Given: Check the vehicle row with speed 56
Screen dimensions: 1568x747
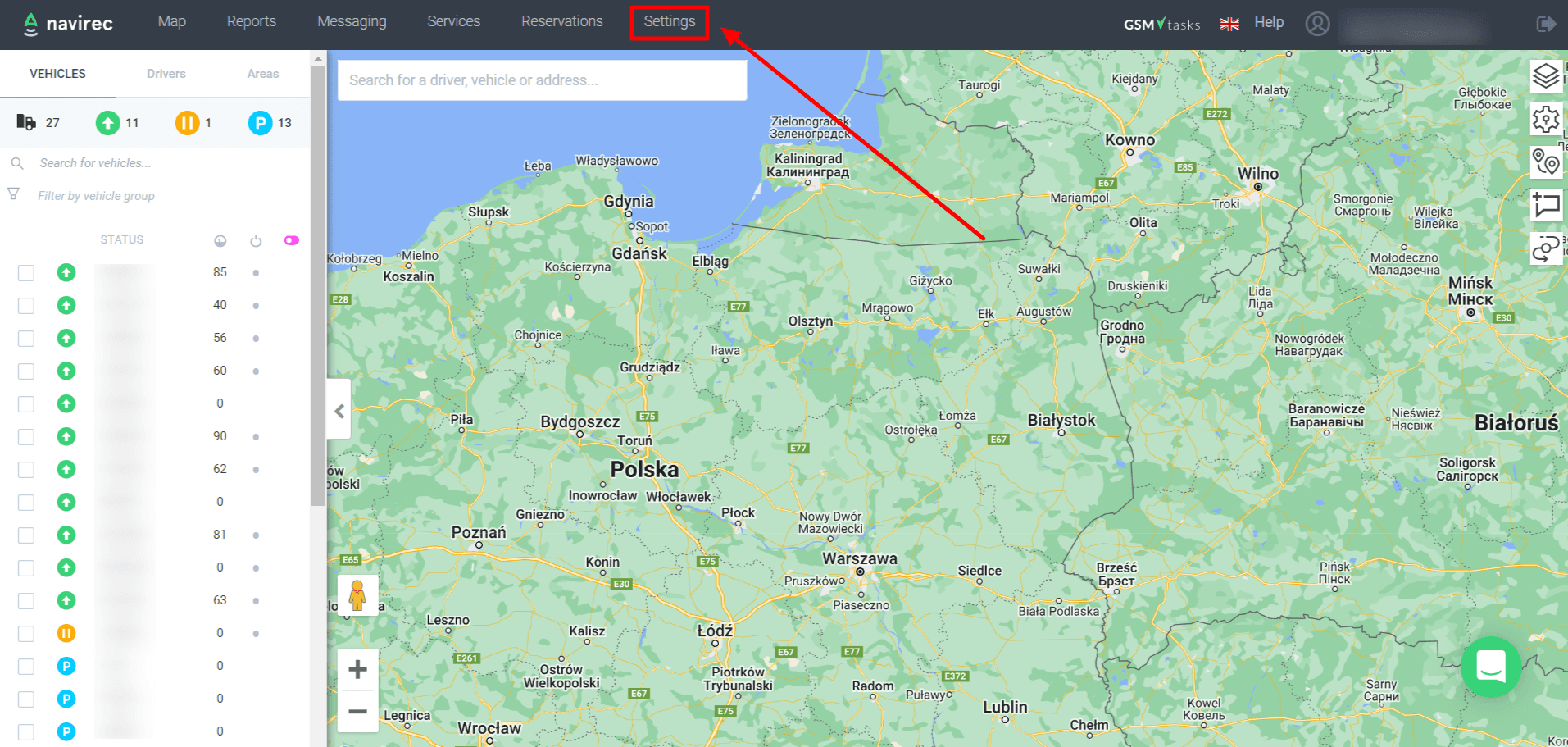Looking at the screenshot, I should point(26,339).
